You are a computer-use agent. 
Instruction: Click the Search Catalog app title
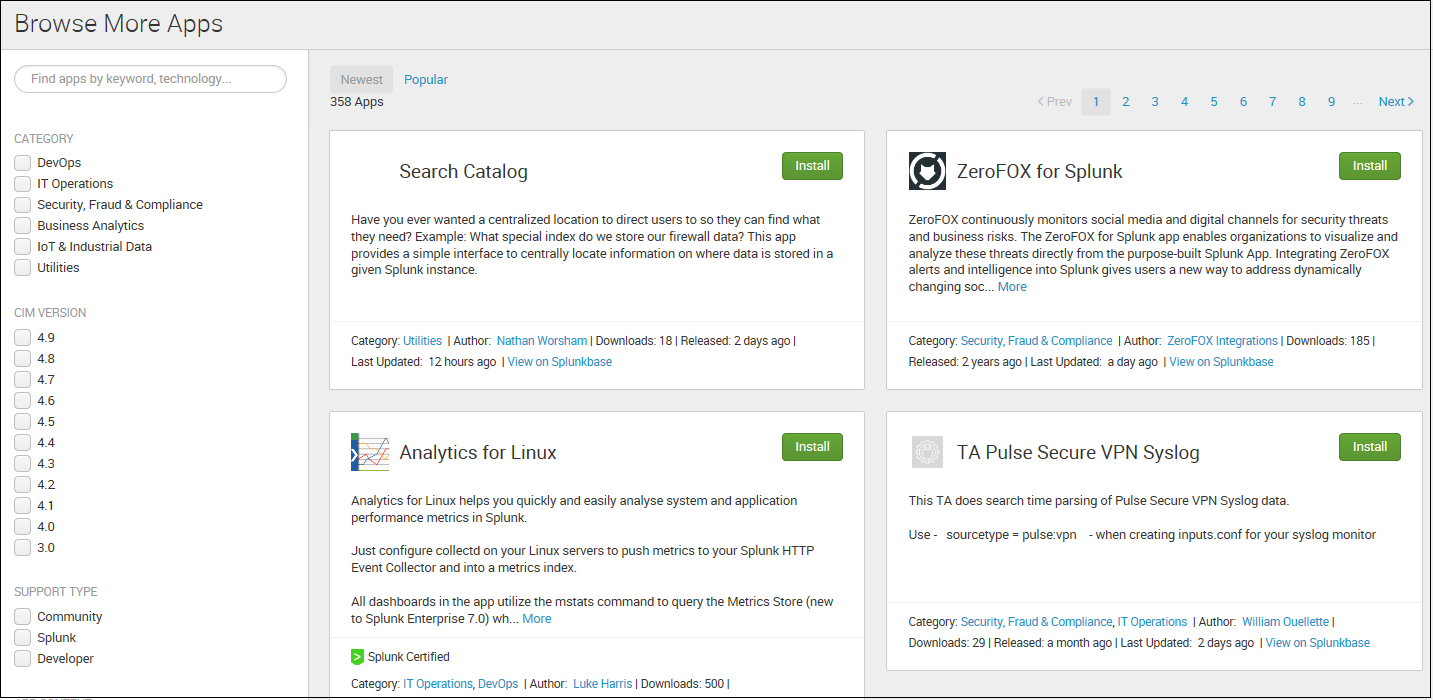click(x=463, y=172)
